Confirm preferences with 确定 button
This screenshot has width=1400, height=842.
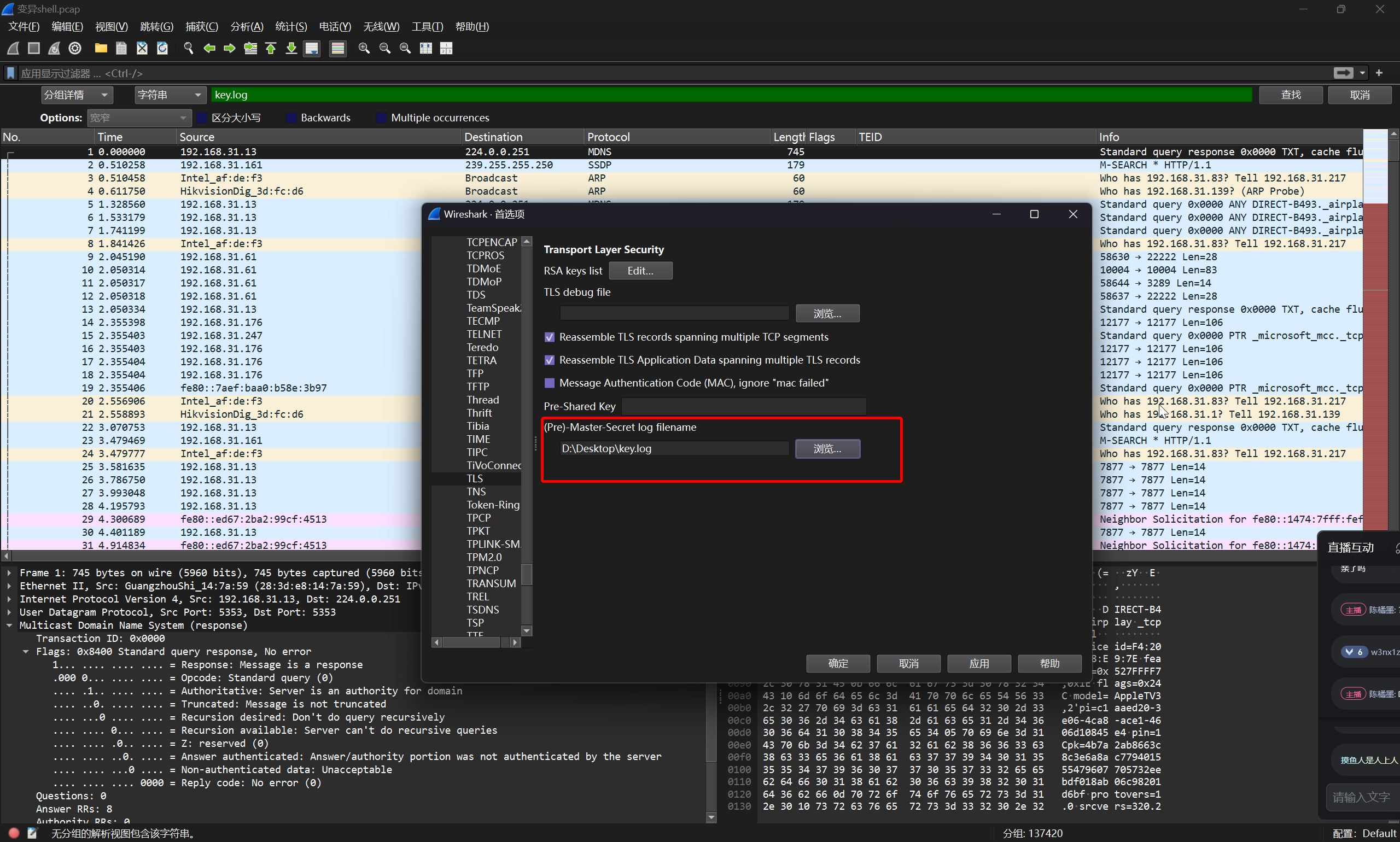(838, 663)
